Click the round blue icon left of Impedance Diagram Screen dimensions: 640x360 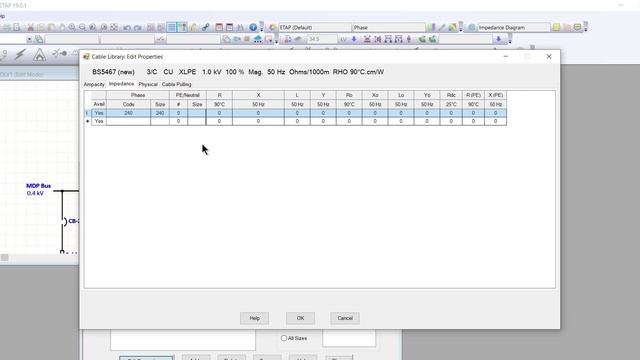click(x=472, y=27)
